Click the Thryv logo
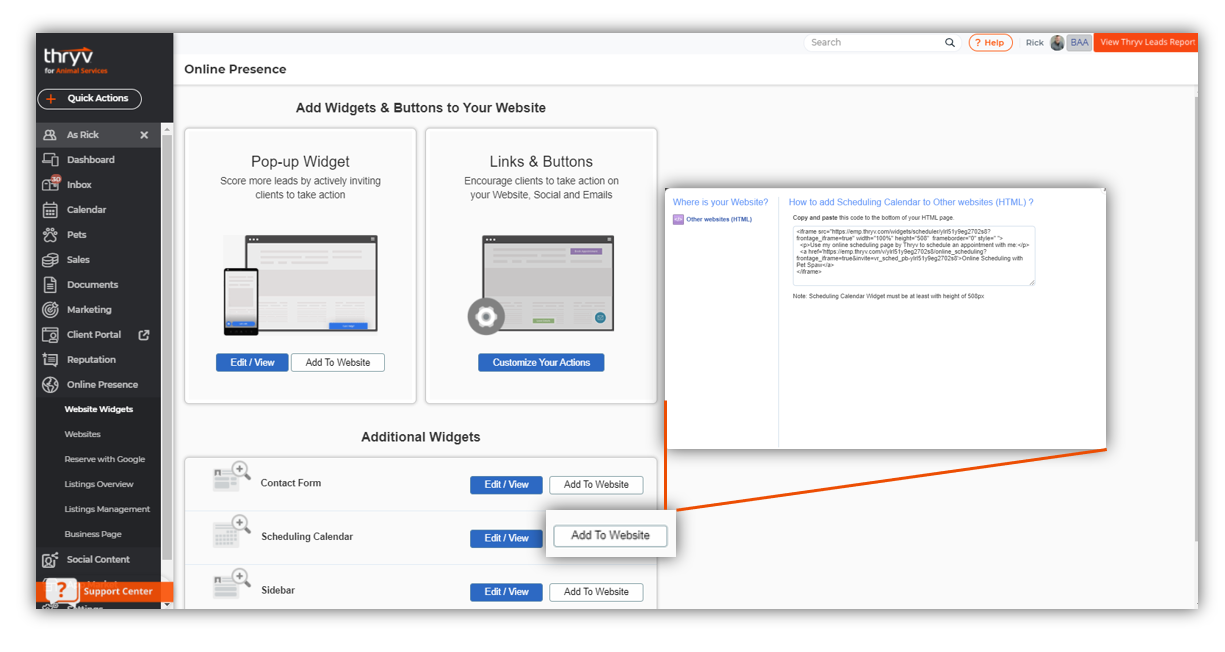Viewport: 1225px width, 652px height. coord(75,61)
